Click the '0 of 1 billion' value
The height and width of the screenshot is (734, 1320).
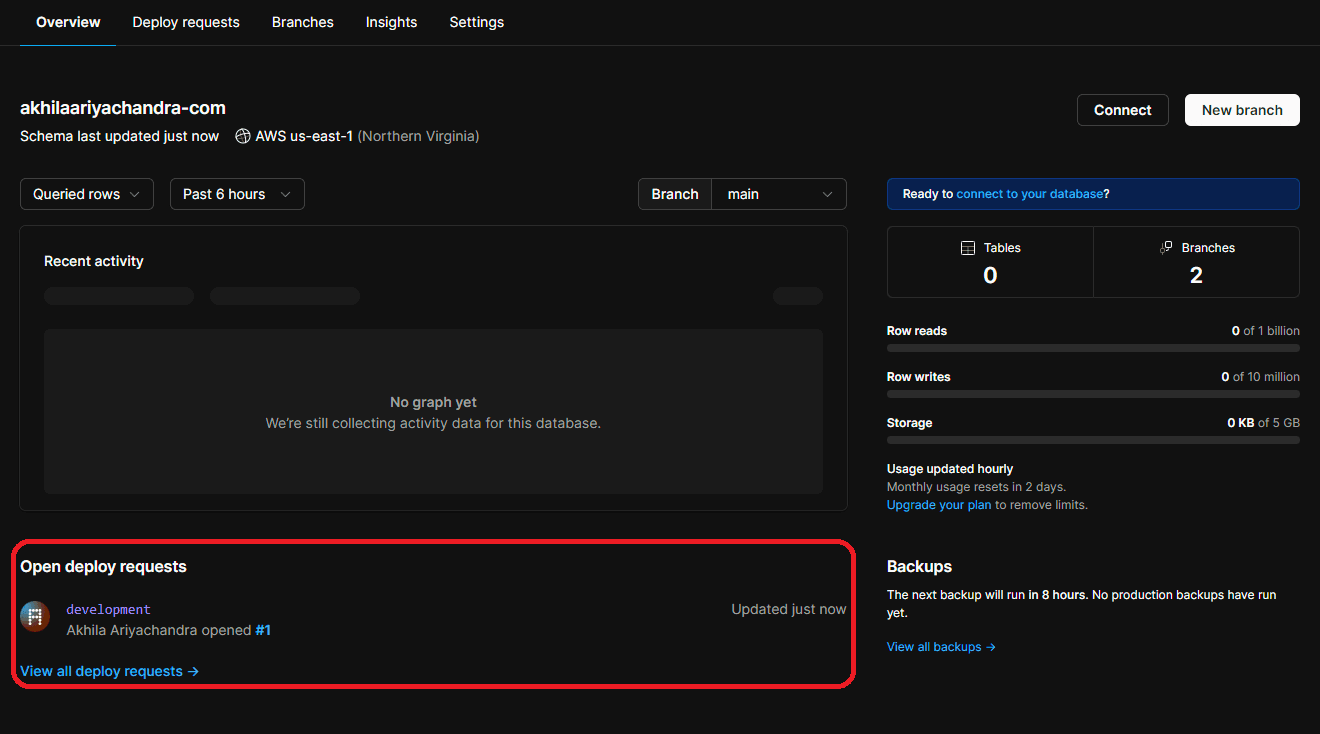1266,331
